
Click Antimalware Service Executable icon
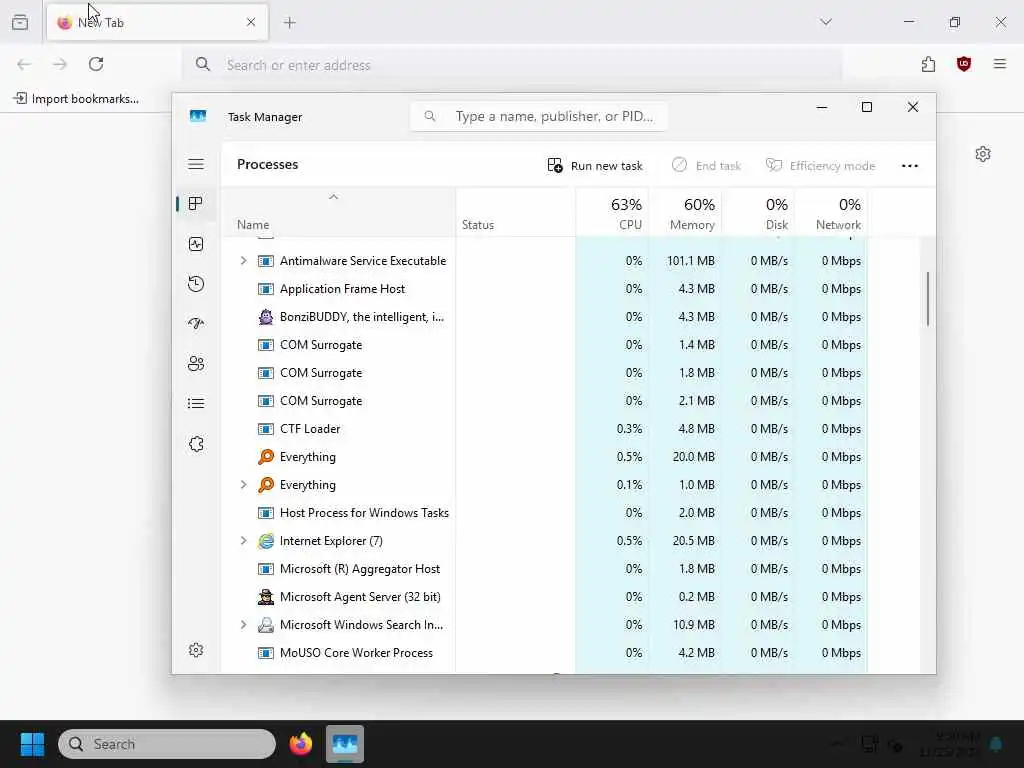[266, 261]
